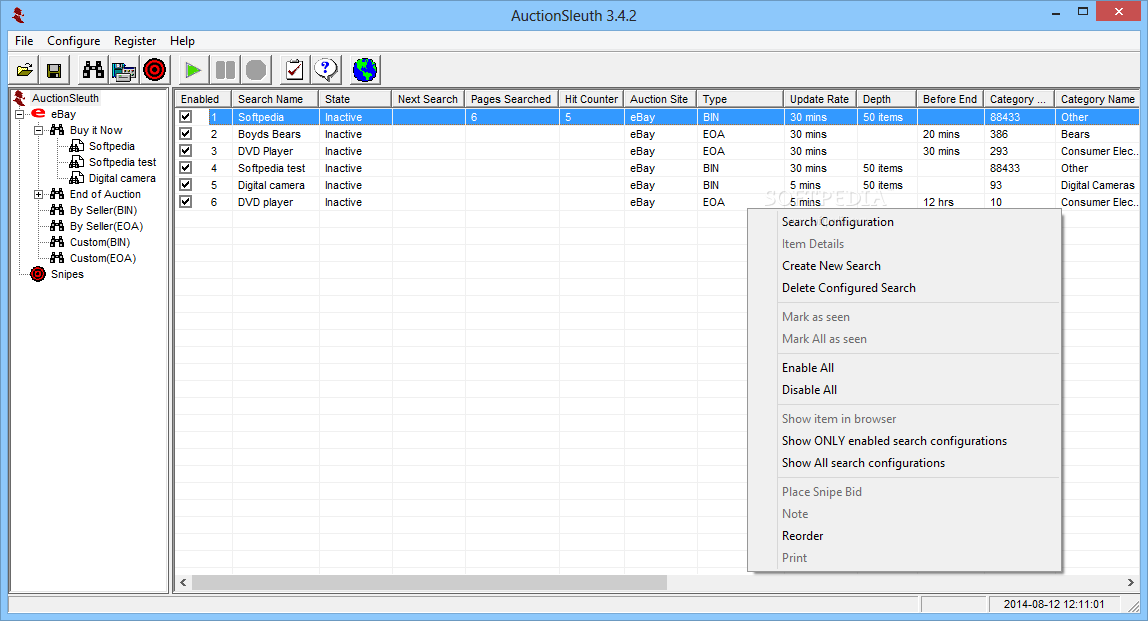Screen dimensions: 1148x621
Task: Click the clipboard checkmark toolbar icon
Action: 294,70
